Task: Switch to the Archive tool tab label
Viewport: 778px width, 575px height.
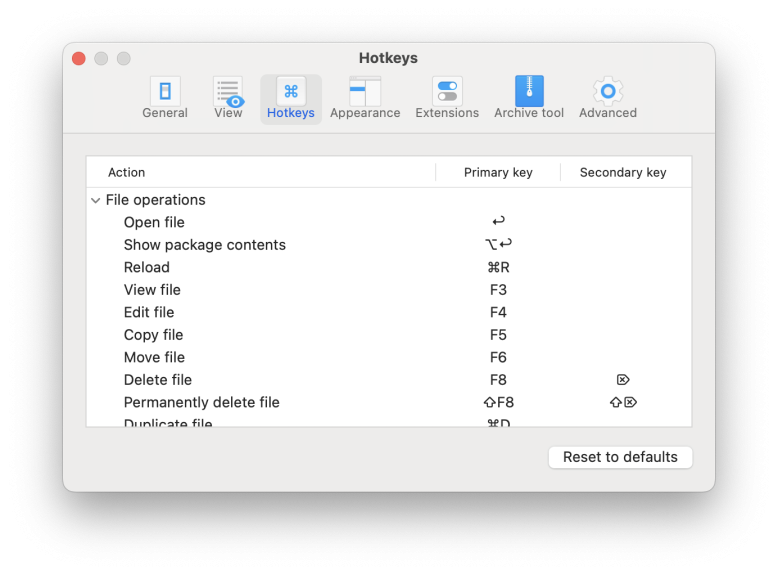Action: 529,113
